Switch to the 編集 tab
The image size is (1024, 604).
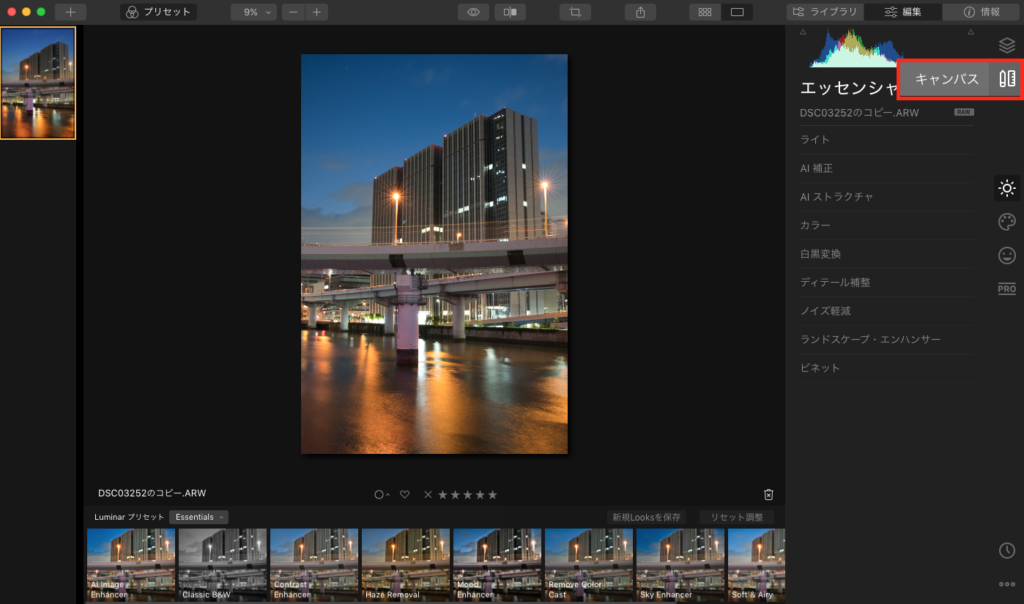point(903,12)
